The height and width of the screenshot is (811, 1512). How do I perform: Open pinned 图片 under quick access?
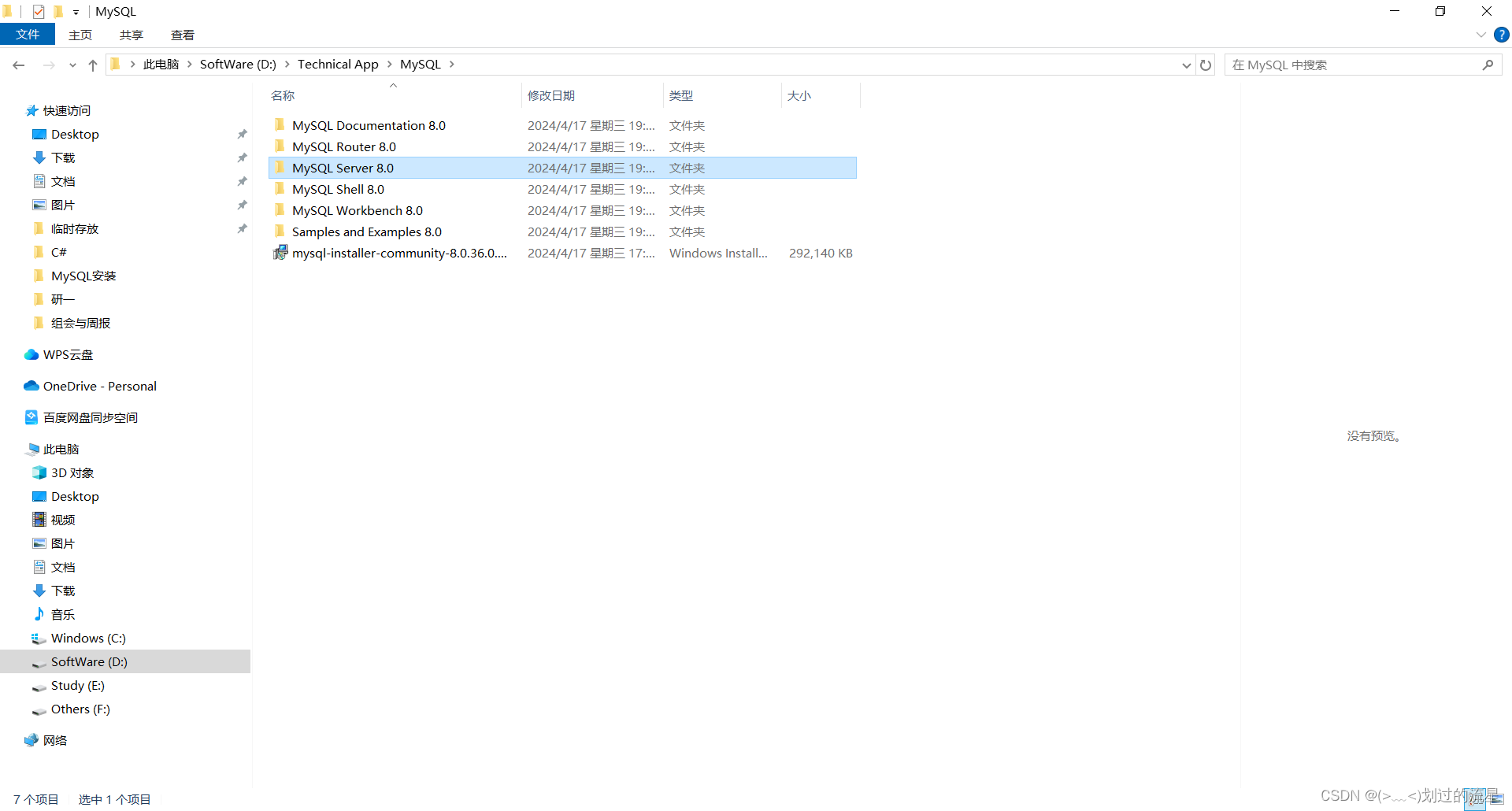(63, 205)
